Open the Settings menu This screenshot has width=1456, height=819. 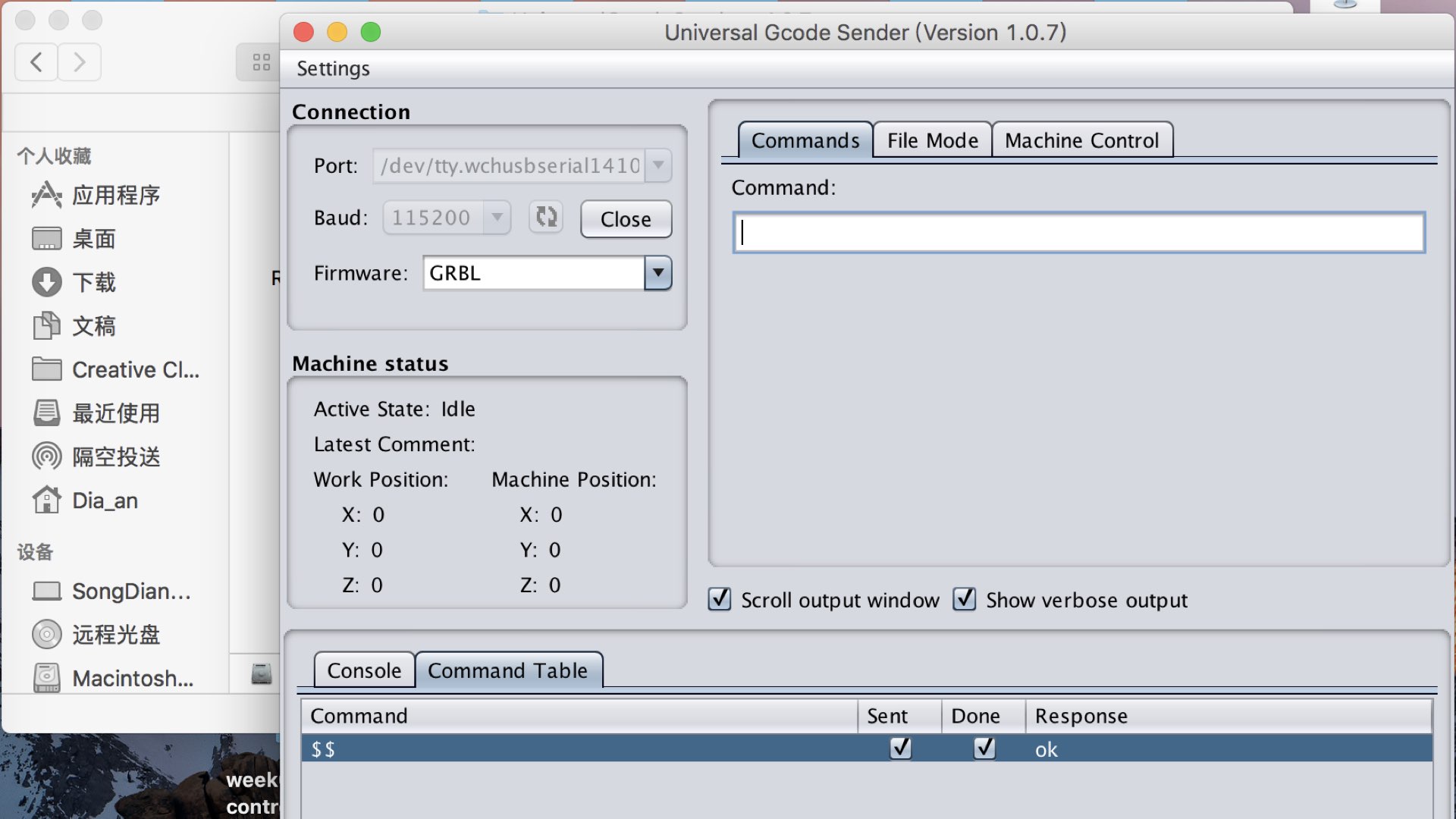333,69
